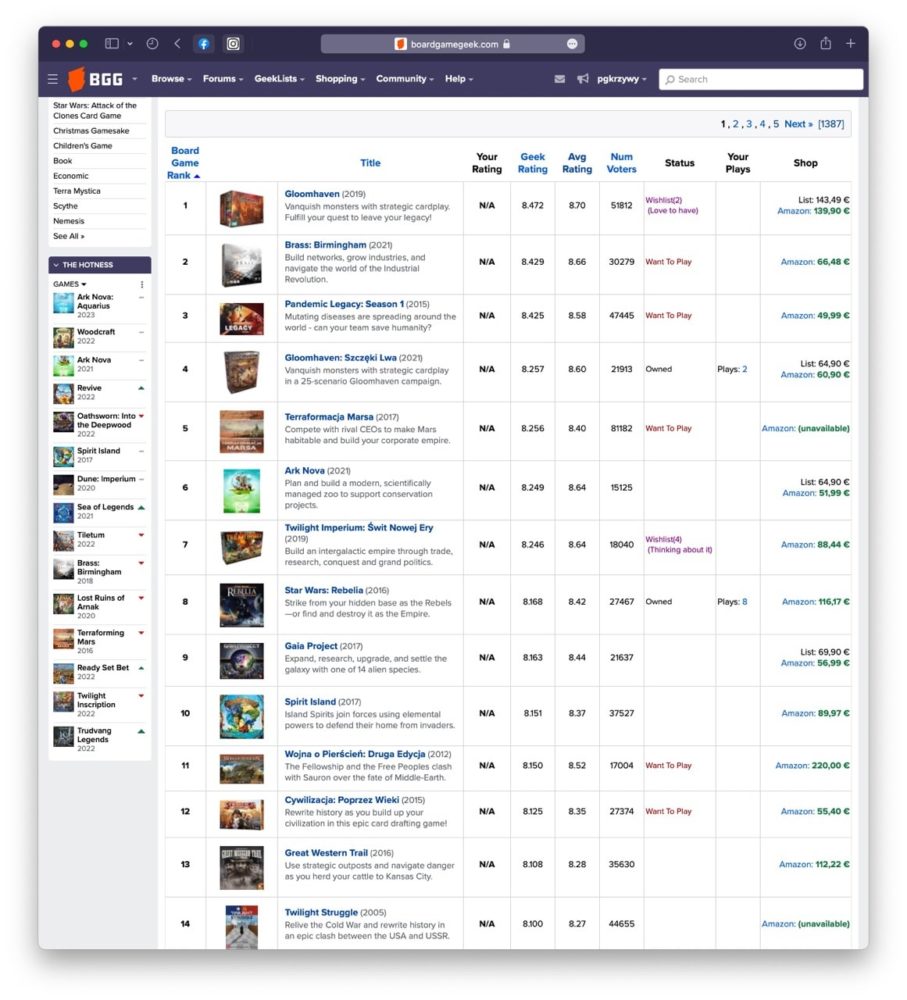This screenshot has width=907, height=1000.
Task: Open Tiletum thumbnail in The Hotness
Action: point(63,541)
